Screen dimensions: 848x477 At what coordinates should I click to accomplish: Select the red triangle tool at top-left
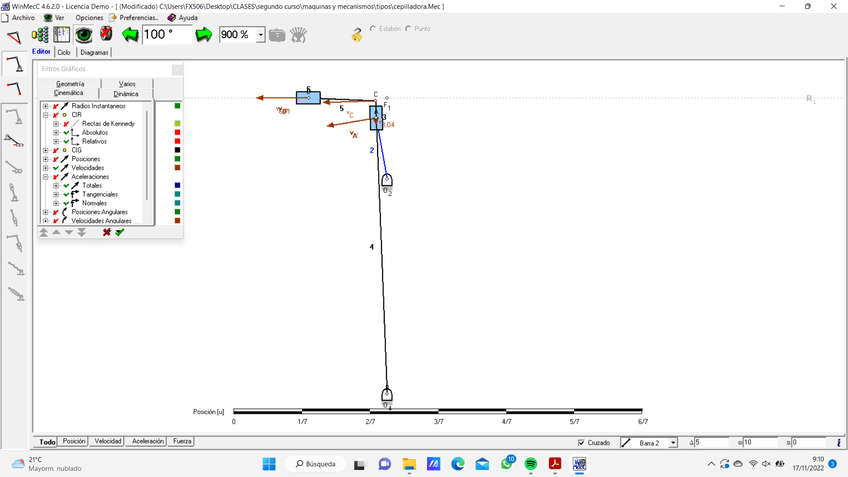14,38
